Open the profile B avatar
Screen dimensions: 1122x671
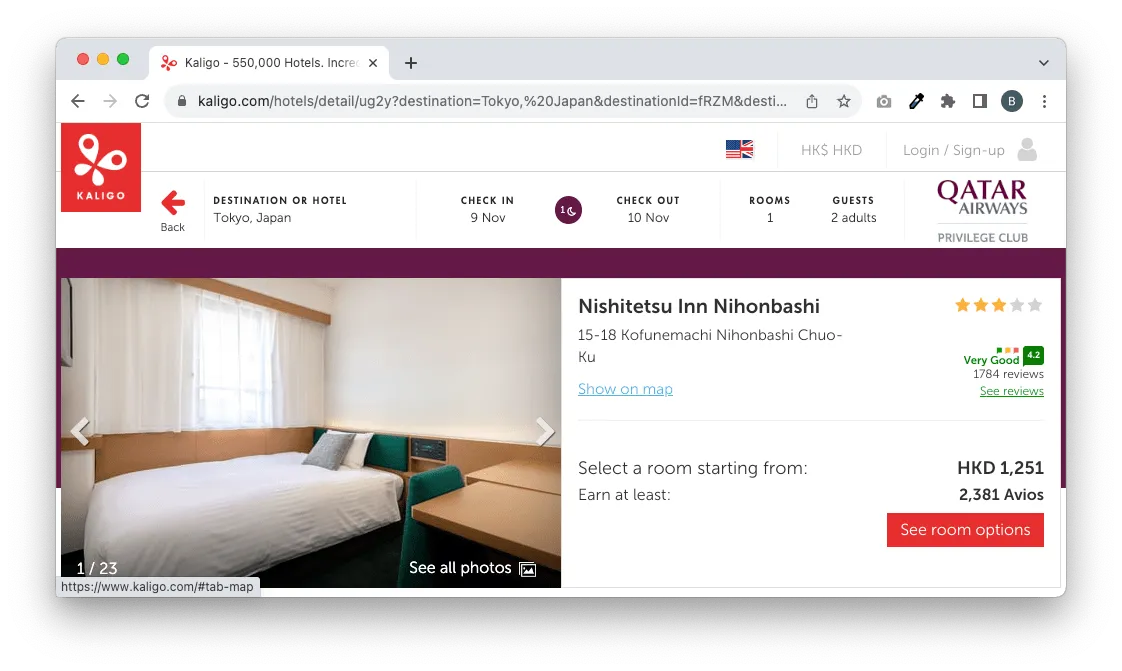pyautogui.click(x=1012, y=102)
